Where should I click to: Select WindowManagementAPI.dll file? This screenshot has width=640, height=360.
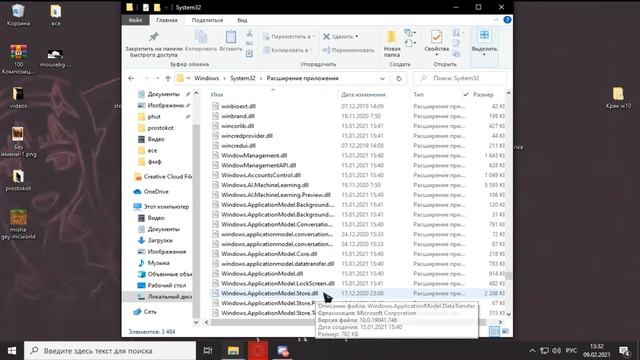(258, 165)
